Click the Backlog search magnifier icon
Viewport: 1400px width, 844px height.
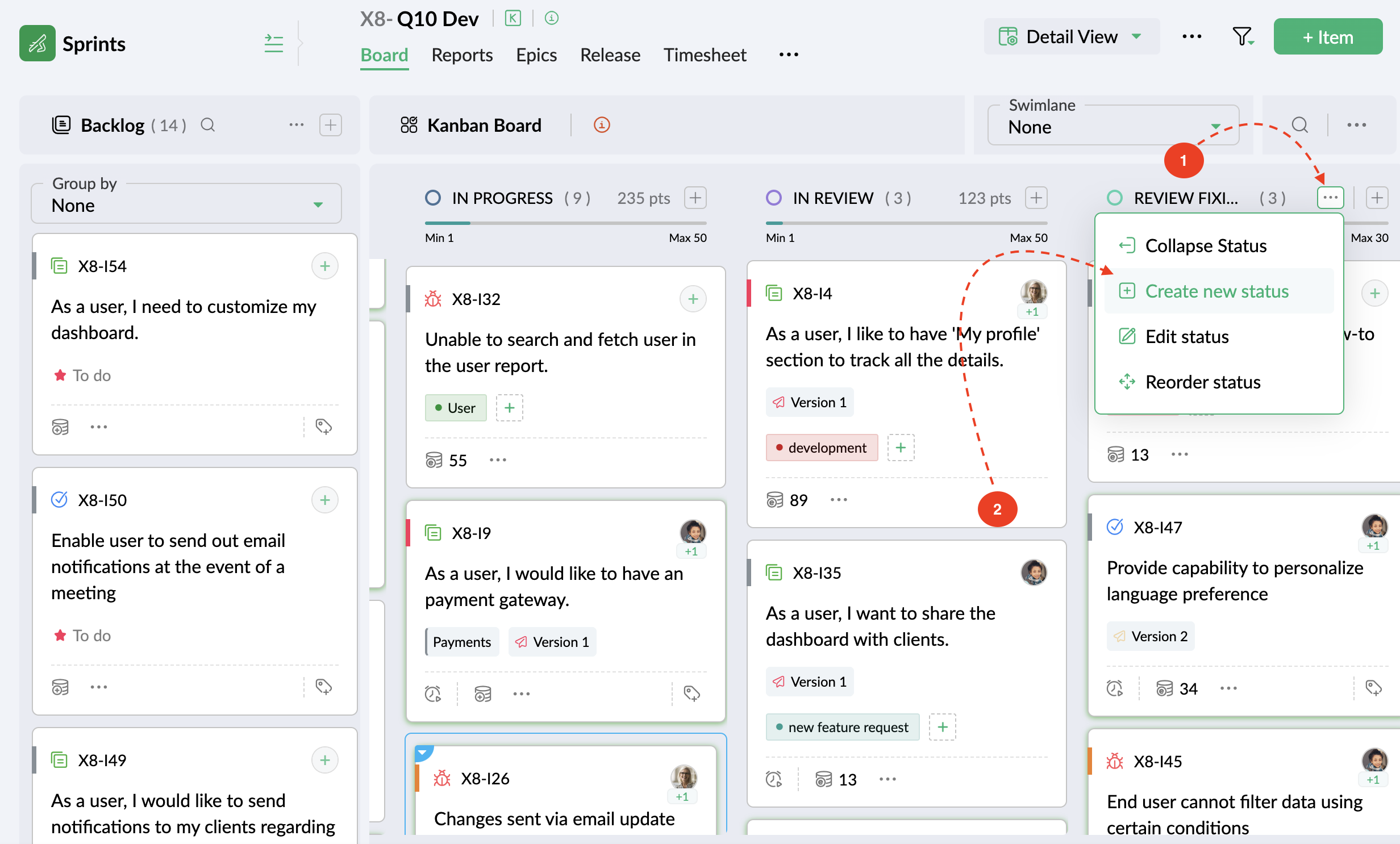[x=208, y=125]
